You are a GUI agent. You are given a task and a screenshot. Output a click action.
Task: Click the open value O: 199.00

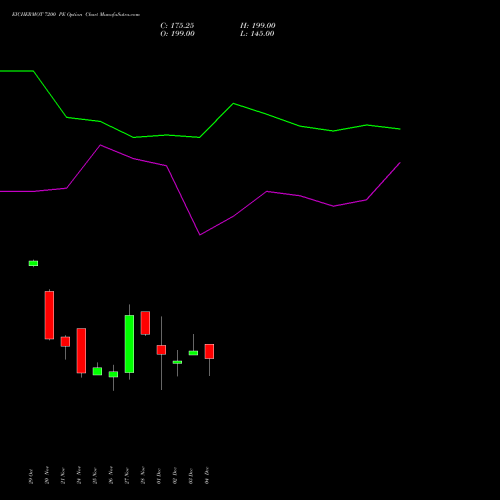pos(177,34)
